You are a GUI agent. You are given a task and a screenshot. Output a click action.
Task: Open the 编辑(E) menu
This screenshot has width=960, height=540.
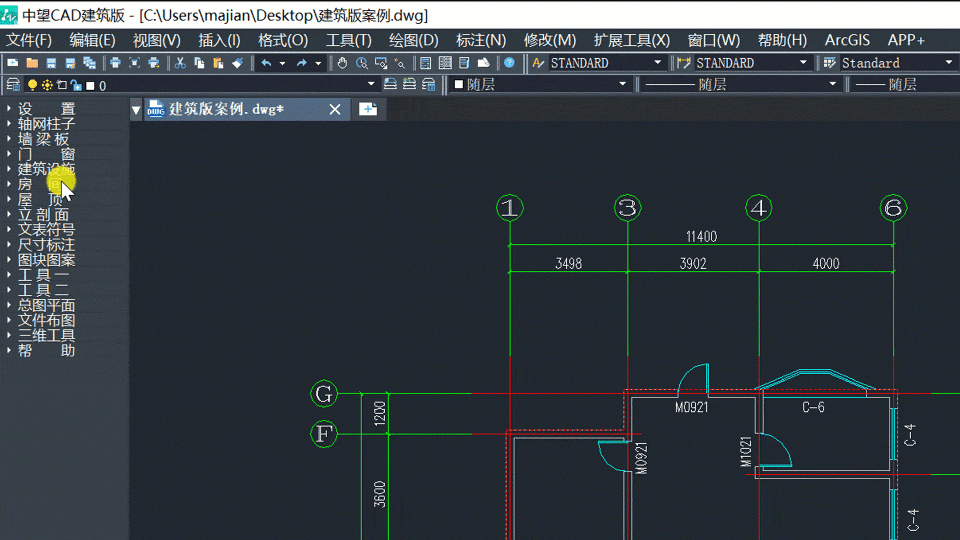point(92,40)
